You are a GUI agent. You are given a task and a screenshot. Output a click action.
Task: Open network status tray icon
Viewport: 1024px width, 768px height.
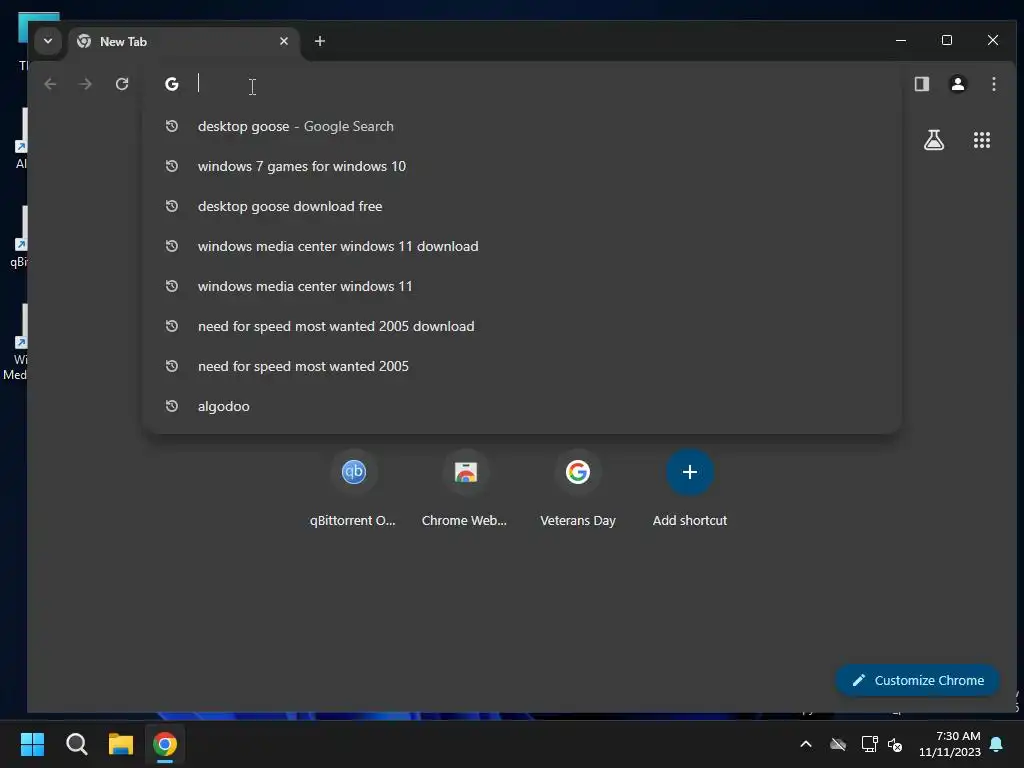pos(869,744)
